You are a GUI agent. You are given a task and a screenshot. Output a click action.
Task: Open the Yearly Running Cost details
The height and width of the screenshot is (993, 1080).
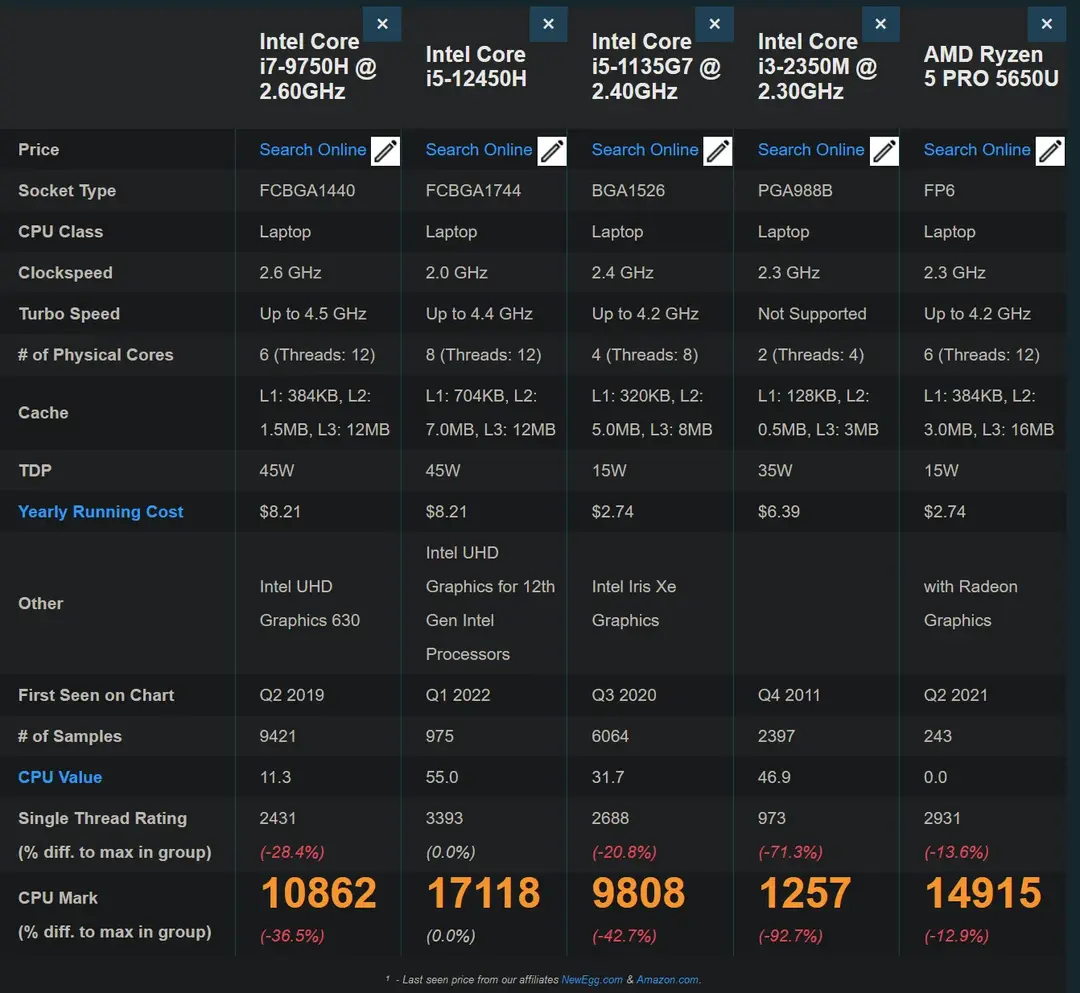[x=100, y=511]
